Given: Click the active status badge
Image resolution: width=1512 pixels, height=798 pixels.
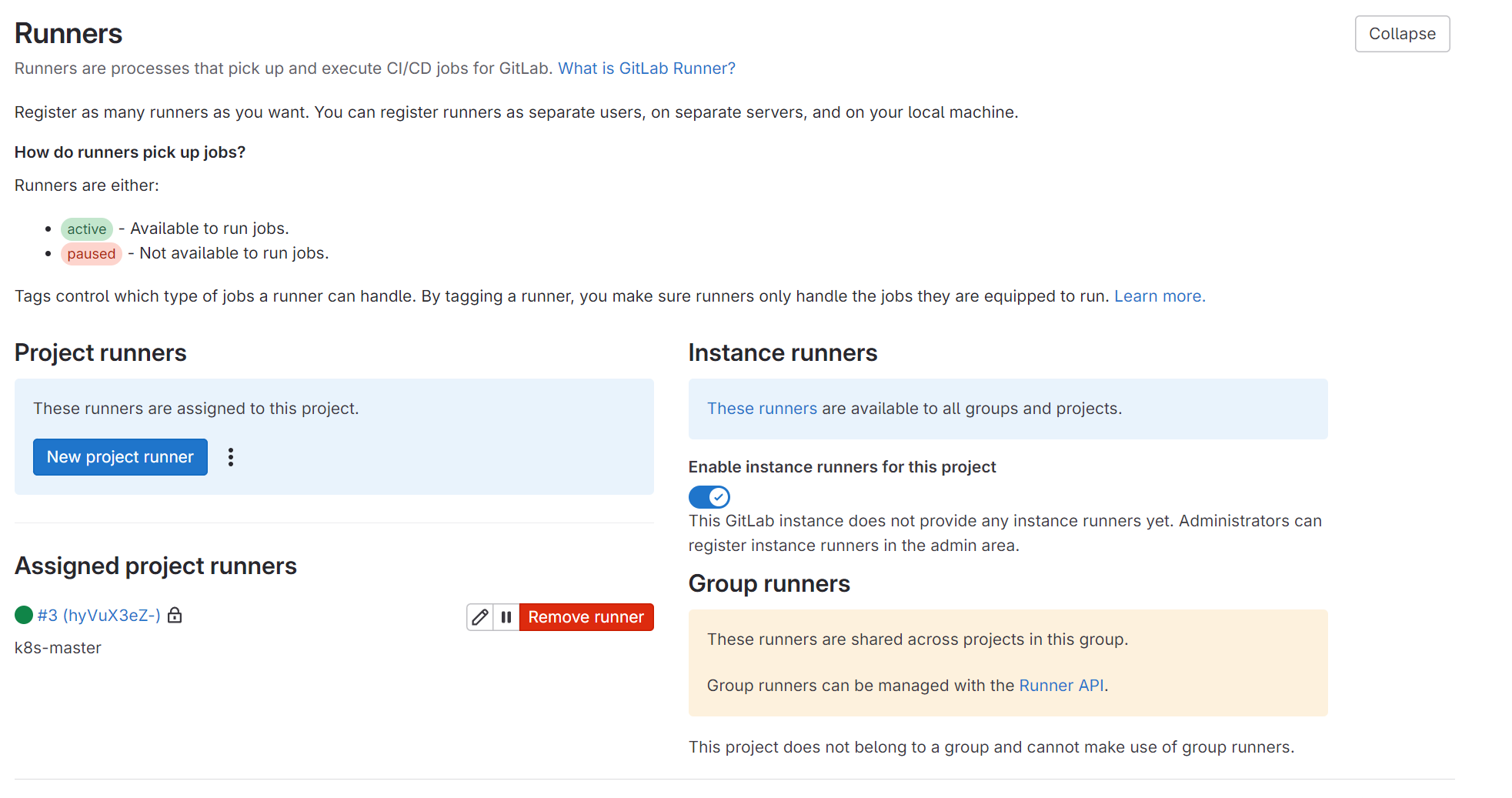Looking at the screenshot, I should (x=87, y=229).
